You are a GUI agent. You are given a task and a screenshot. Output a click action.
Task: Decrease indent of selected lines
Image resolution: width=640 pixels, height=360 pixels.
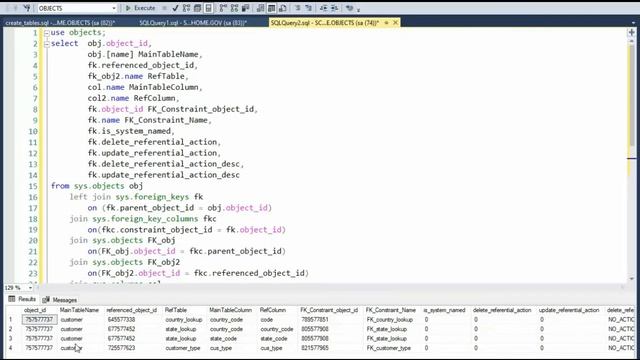(323, 8)
